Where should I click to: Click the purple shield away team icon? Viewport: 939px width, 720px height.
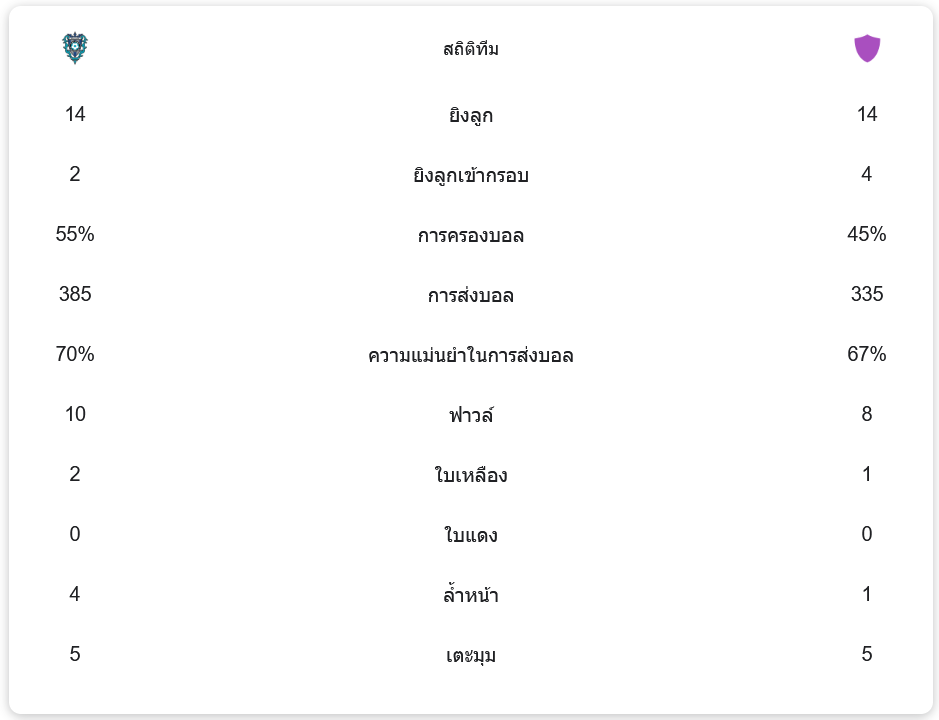[x=867, y=48]
